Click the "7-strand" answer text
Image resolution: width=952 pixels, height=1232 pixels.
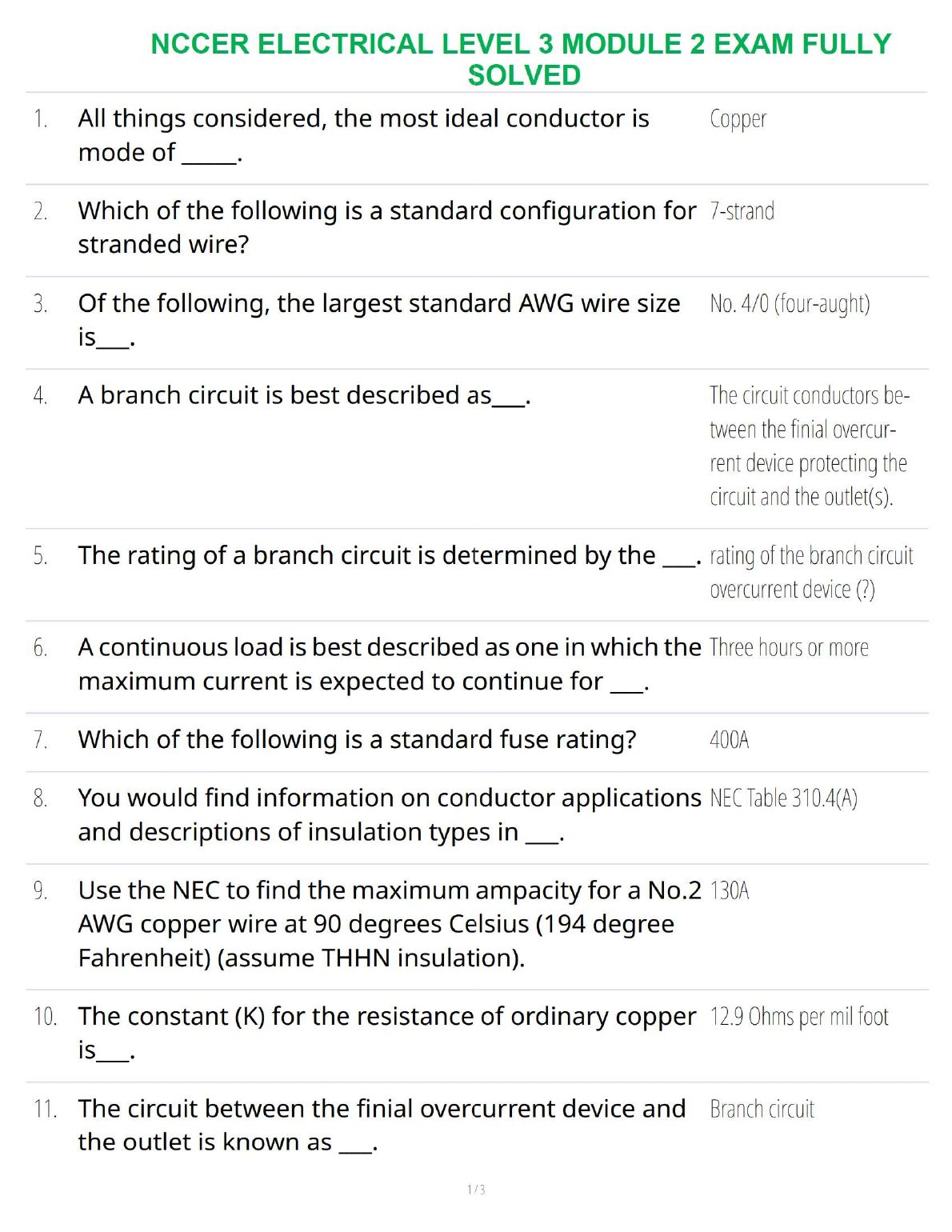(x=742, y=212)
